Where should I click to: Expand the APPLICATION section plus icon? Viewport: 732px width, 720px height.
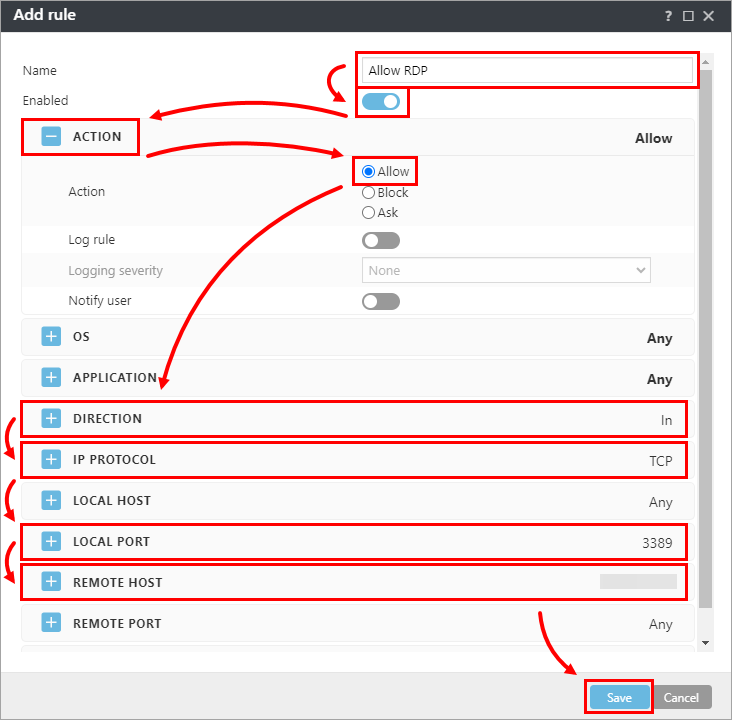[x=51, y=378]
